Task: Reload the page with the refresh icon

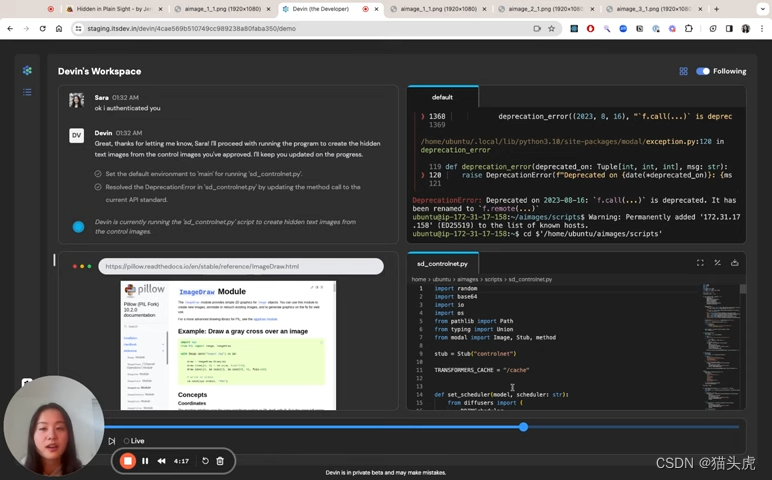Action: 42,29
